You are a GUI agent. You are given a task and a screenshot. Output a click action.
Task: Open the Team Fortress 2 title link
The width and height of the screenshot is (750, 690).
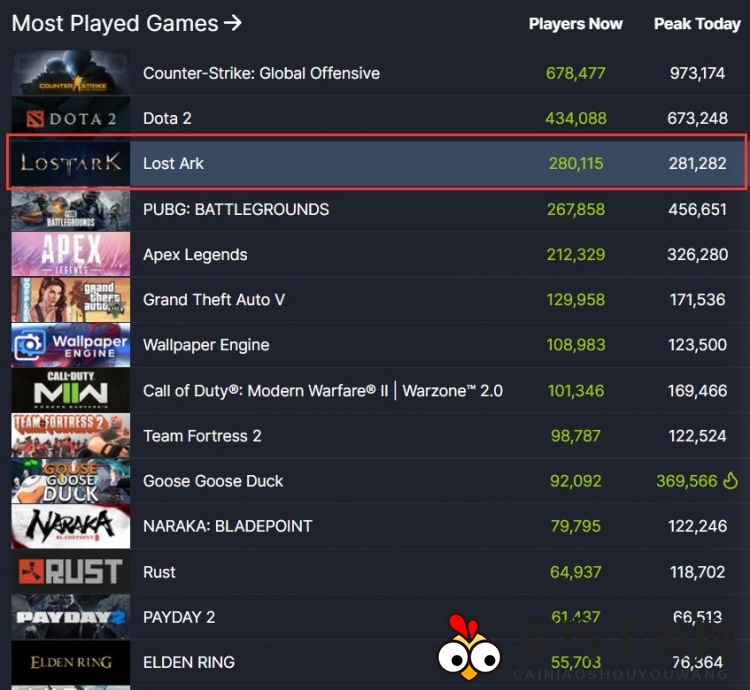pos(202,436)
